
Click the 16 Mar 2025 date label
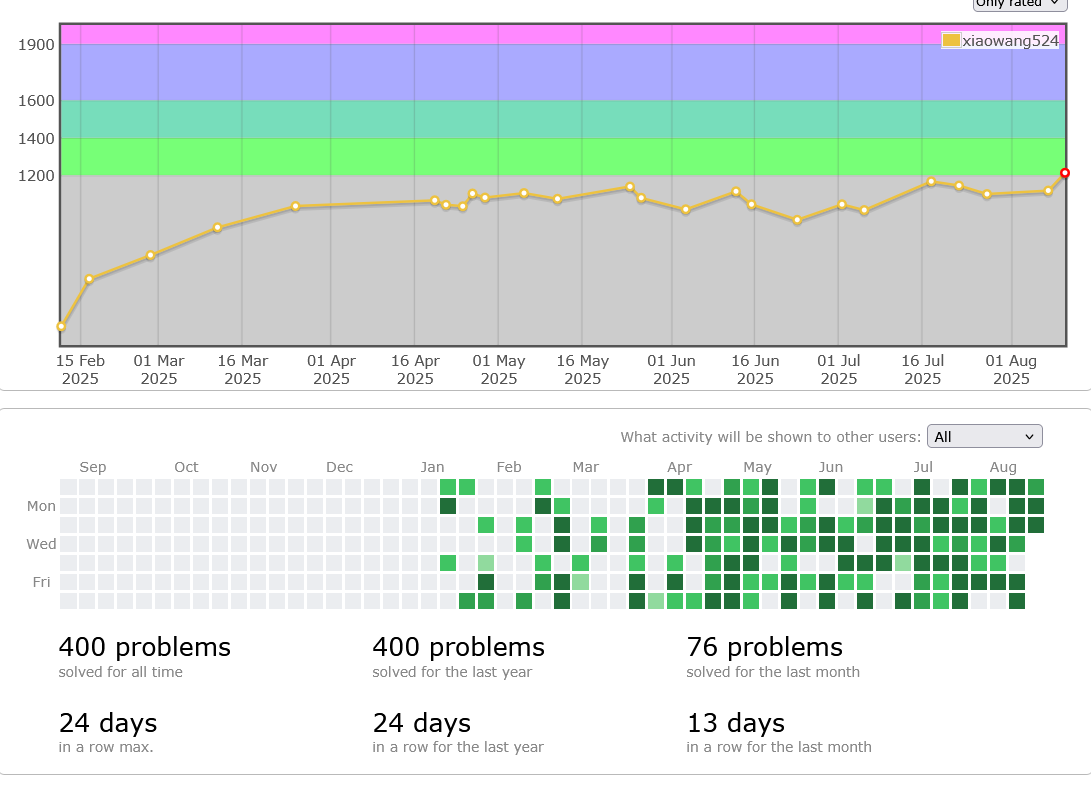tap(242, 370)
